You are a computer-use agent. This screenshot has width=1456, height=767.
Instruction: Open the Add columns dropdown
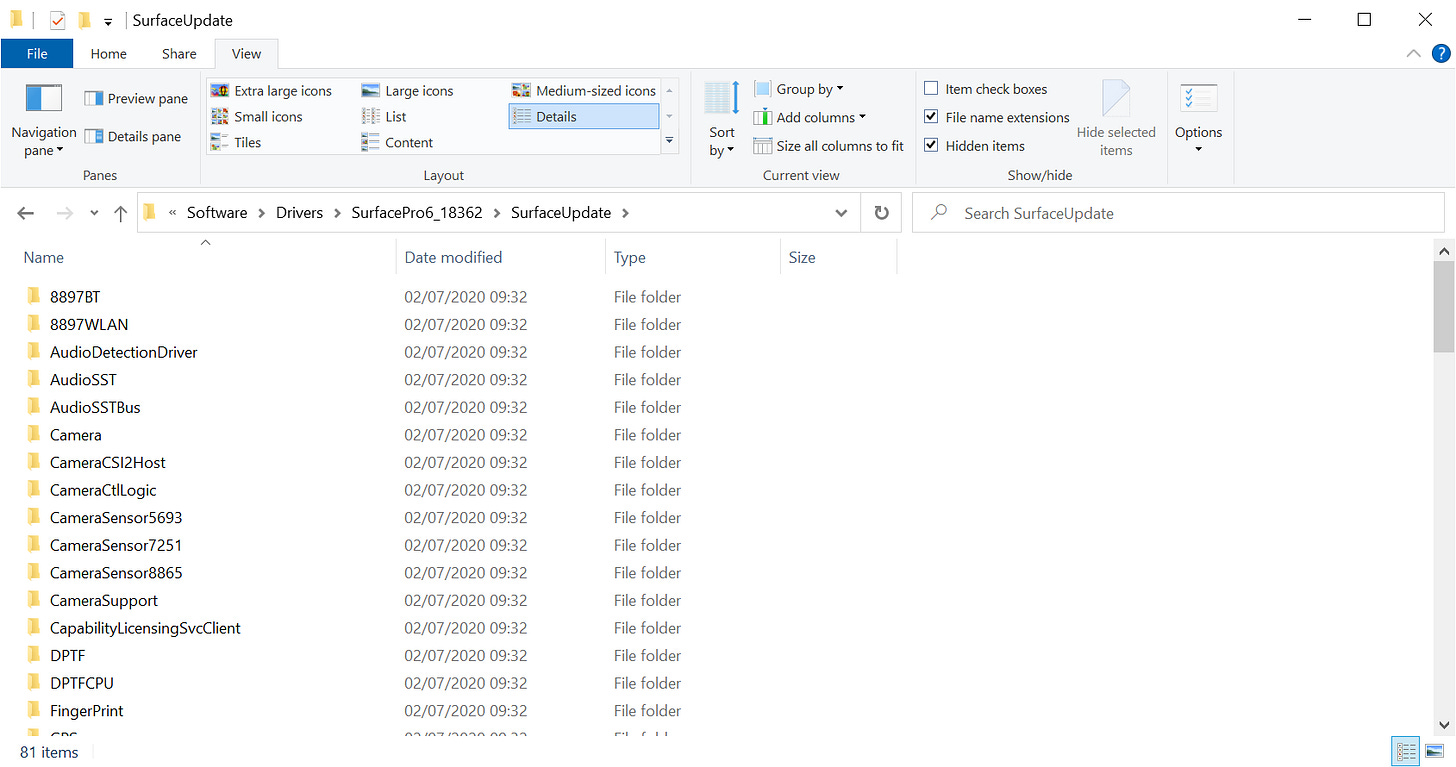[x=810, y=117]
